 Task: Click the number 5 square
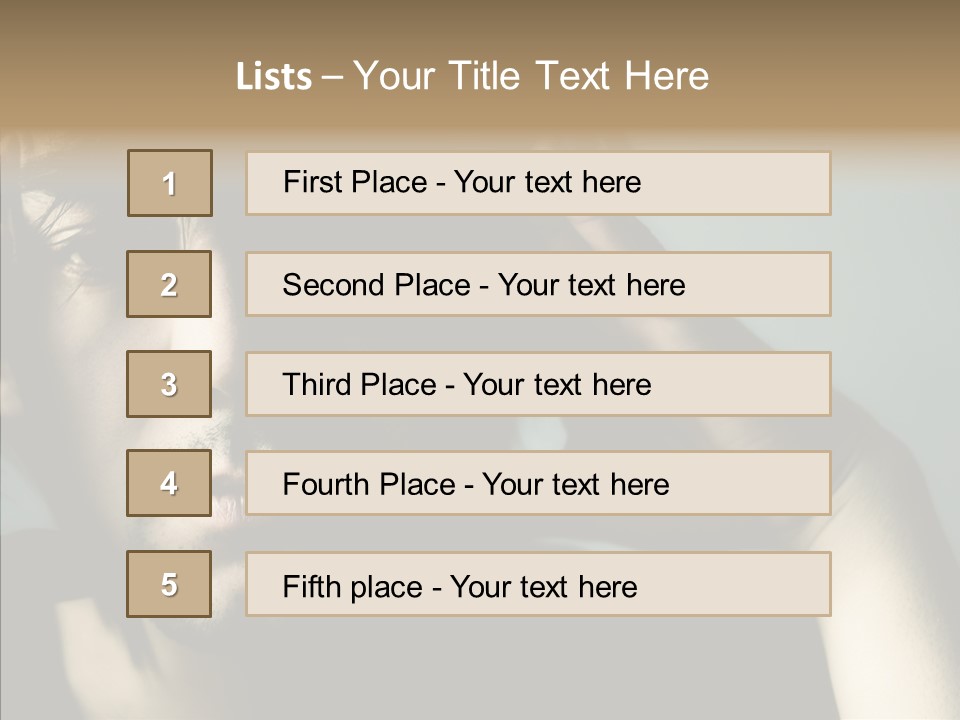point(169,584)
